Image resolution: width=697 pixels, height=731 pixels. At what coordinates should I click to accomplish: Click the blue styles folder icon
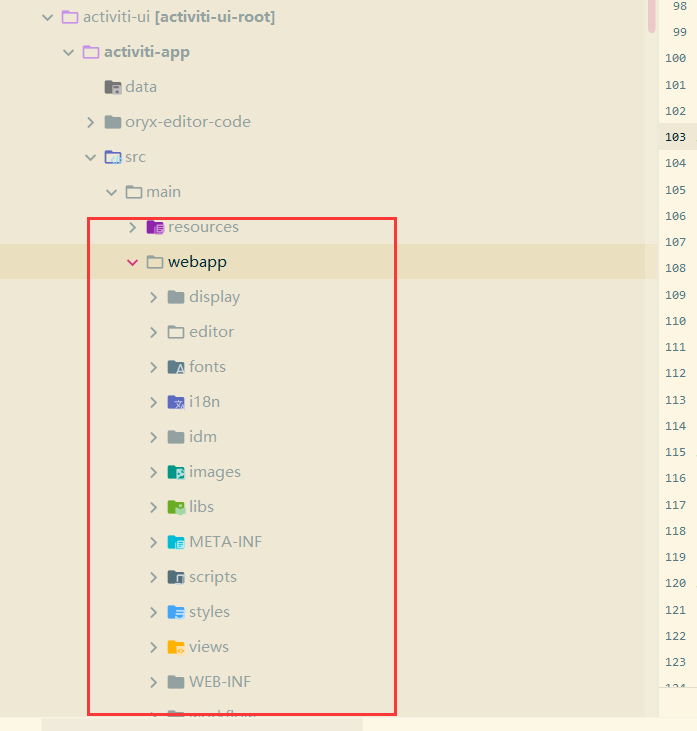[x=176, y=612]
